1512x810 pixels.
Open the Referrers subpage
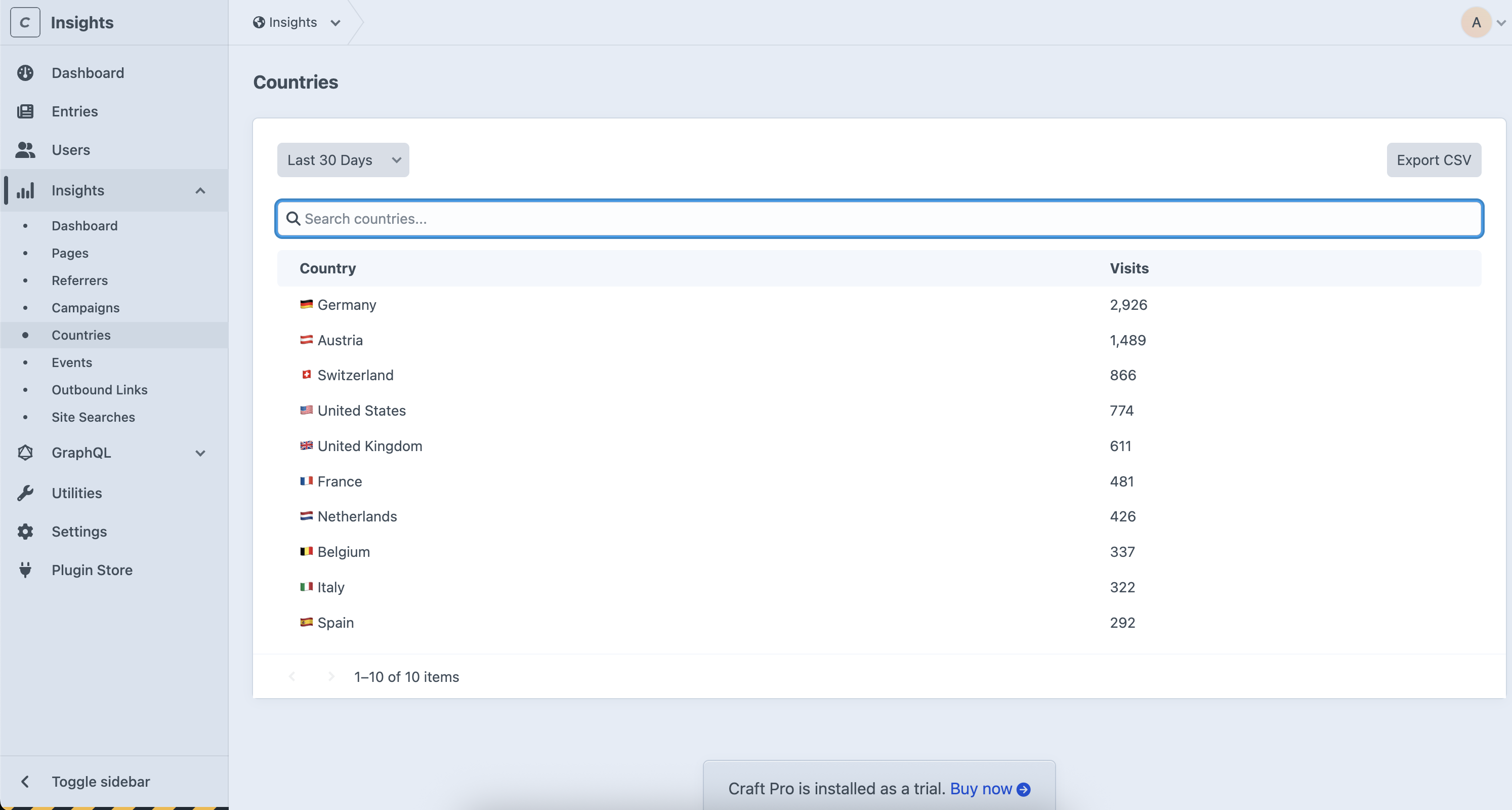point(80,280)
